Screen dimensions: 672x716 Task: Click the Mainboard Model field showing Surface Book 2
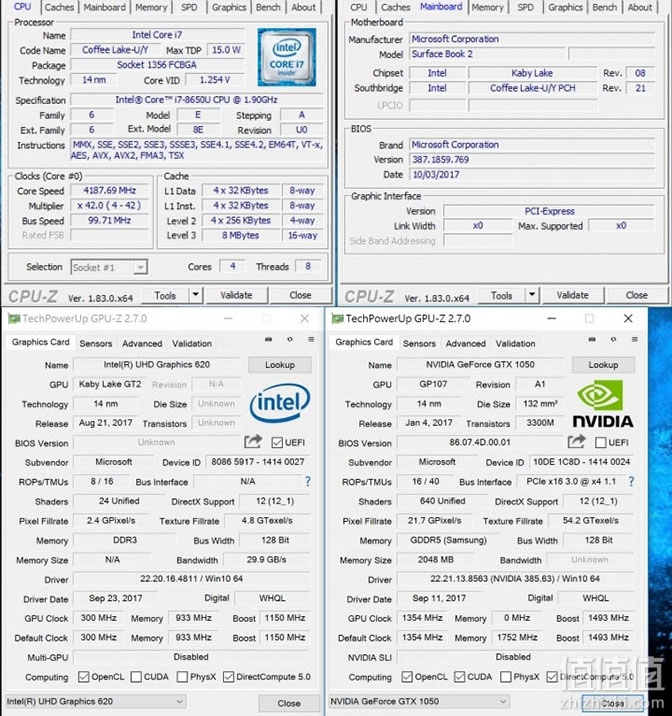point(488,54)
